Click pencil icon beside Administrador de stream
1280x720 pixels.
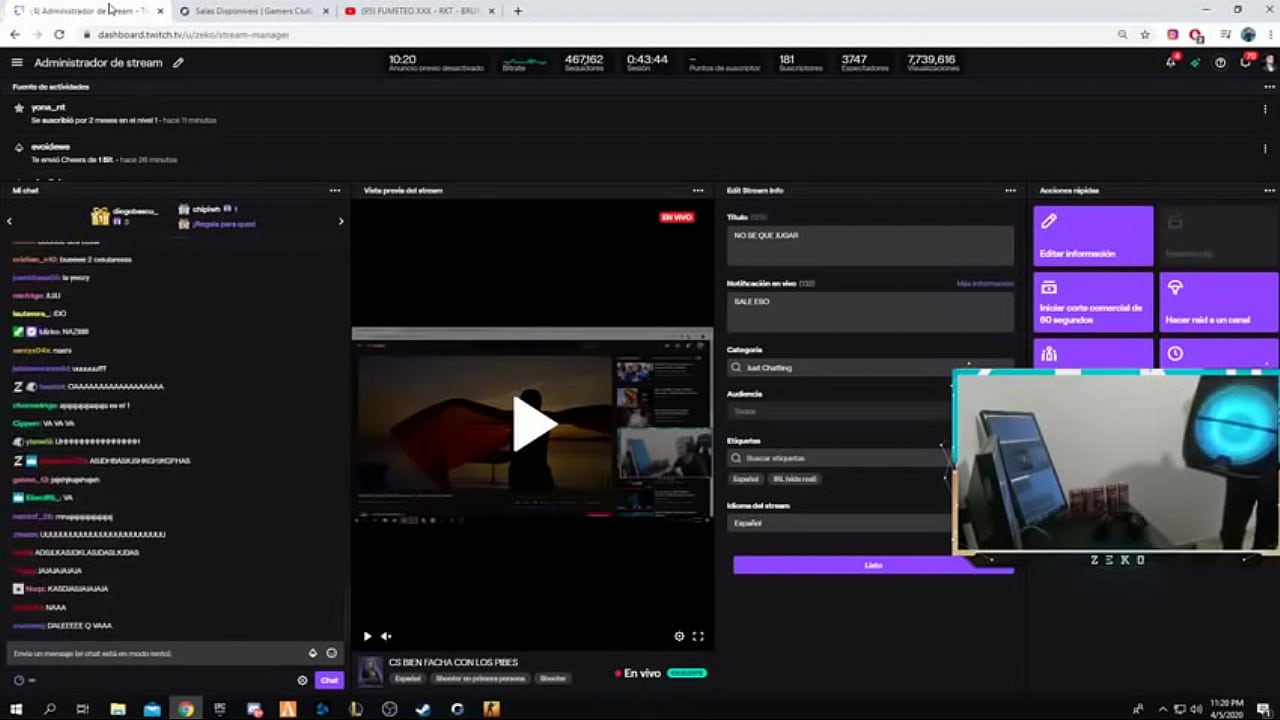point(178,62)
